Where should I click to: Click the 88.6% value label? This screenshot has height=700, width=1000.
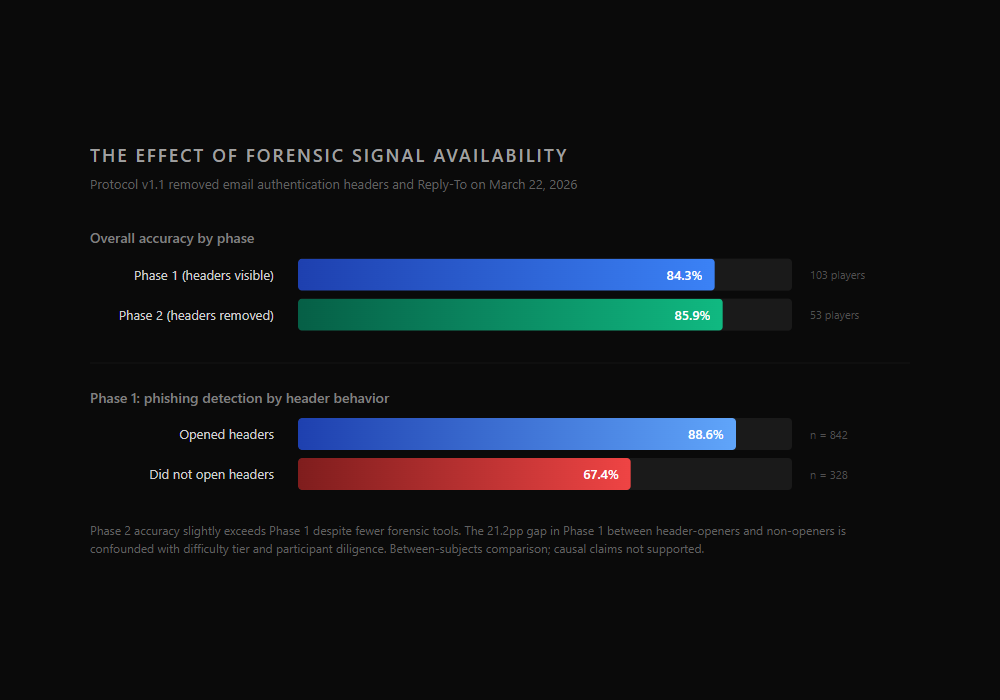706,434
